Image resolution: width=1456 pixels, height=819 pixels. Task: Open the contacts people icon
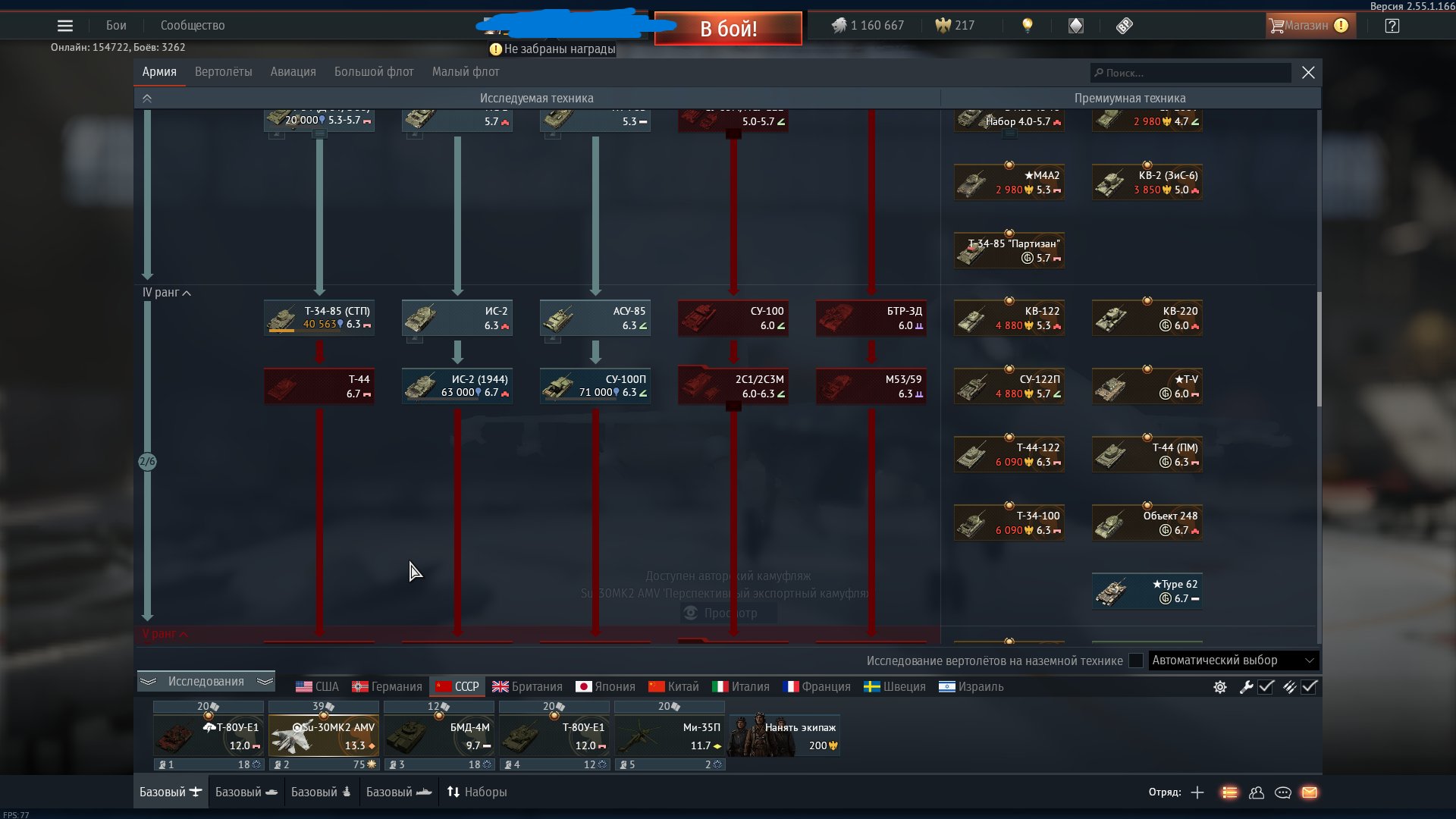[1257, 792]
